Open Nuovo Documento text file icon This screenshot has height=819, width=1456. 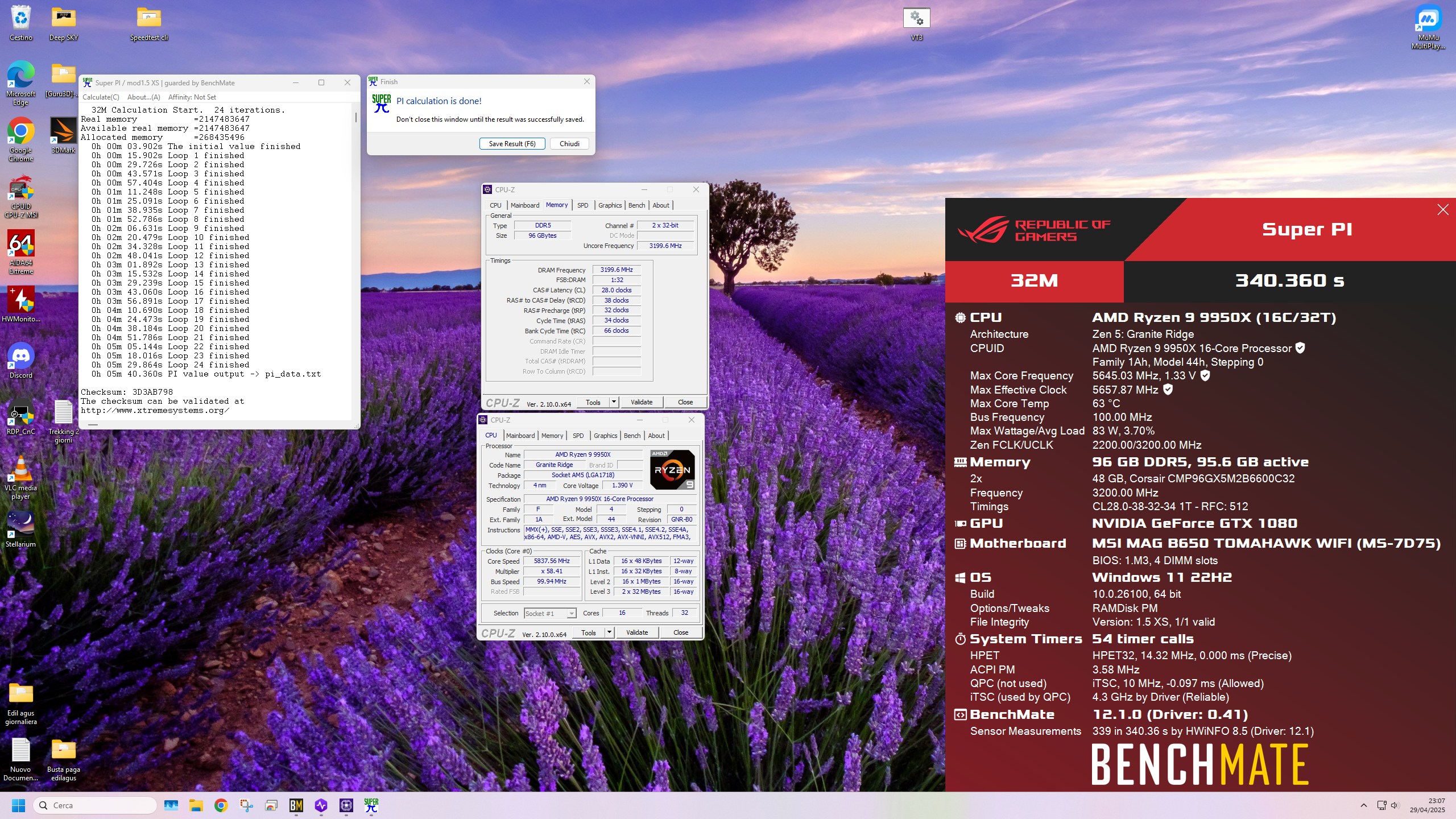tap(21, 759)
